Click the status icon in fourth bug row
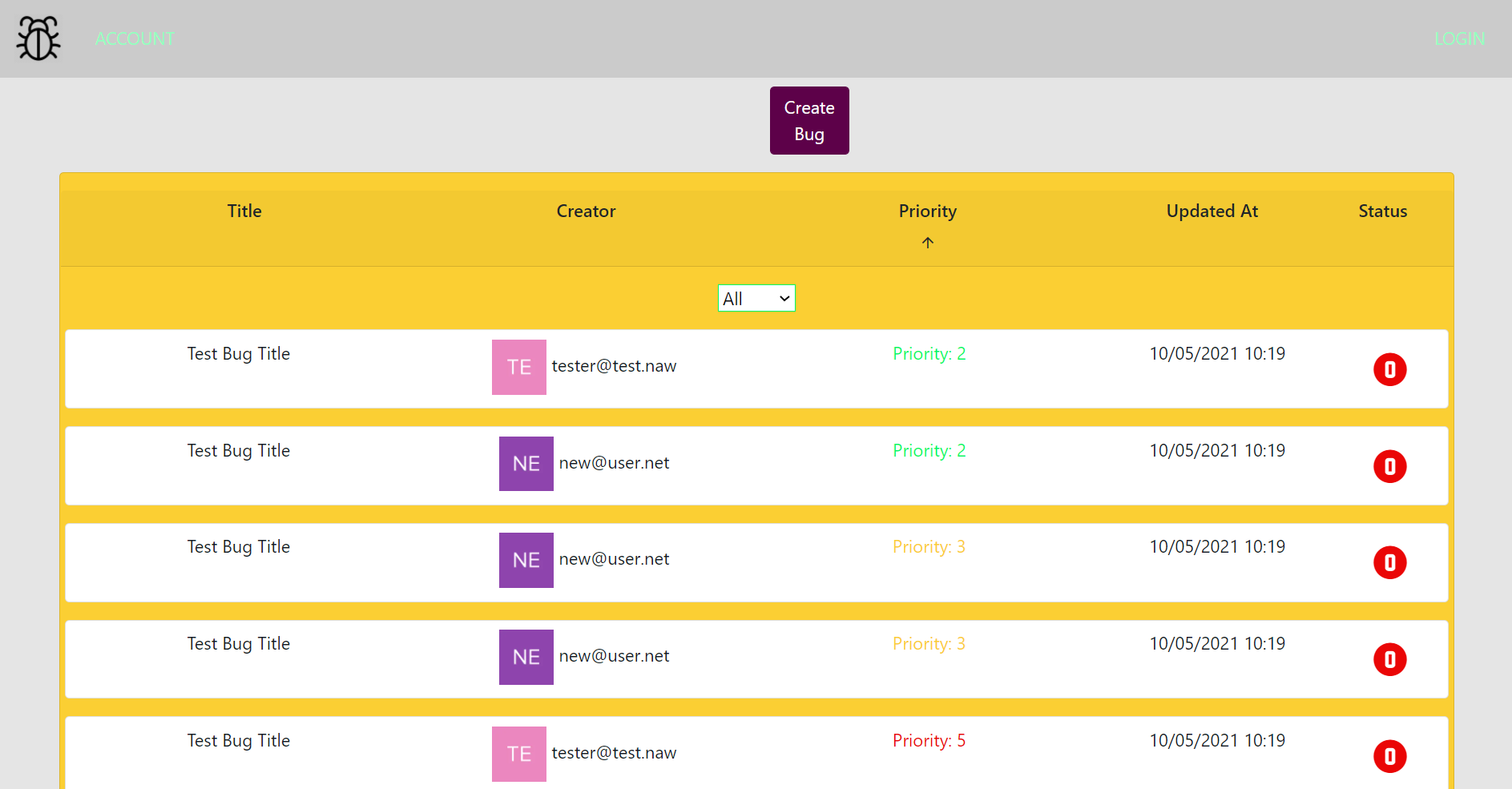This screenshot has height=789, width=1512. pos(1389,659)
